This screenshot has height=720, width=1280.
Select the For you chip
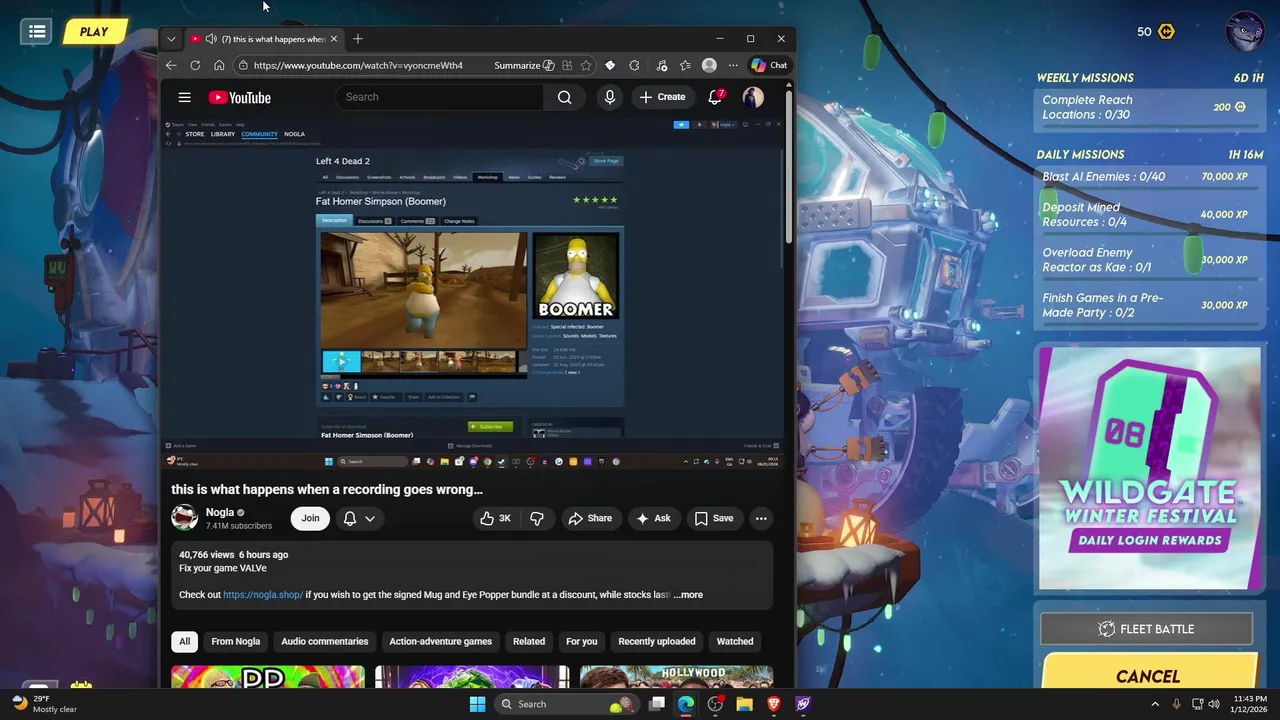[581, 641]
